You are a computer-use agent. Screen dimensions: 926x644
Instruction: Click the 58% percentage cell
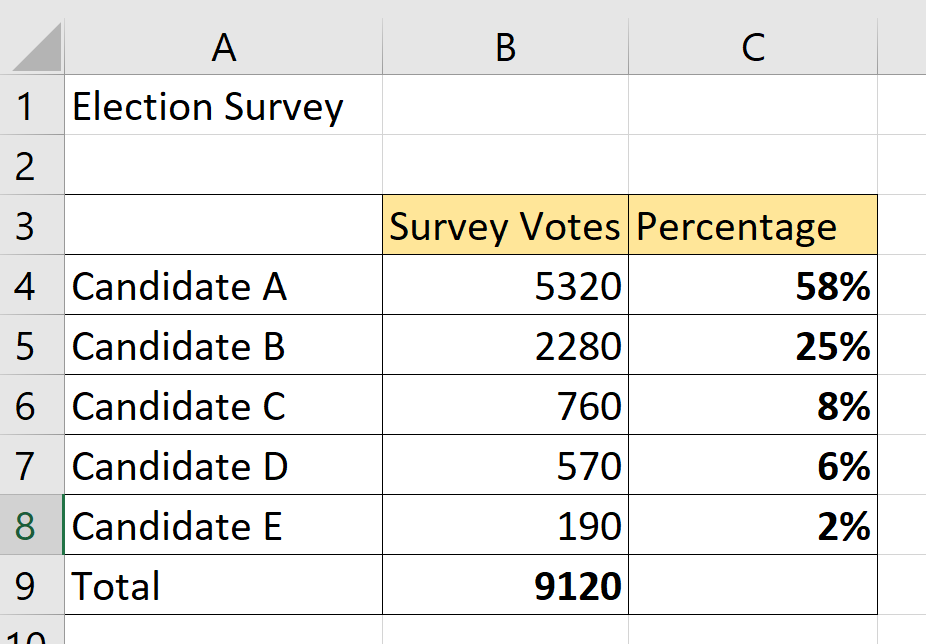[751, 285]
